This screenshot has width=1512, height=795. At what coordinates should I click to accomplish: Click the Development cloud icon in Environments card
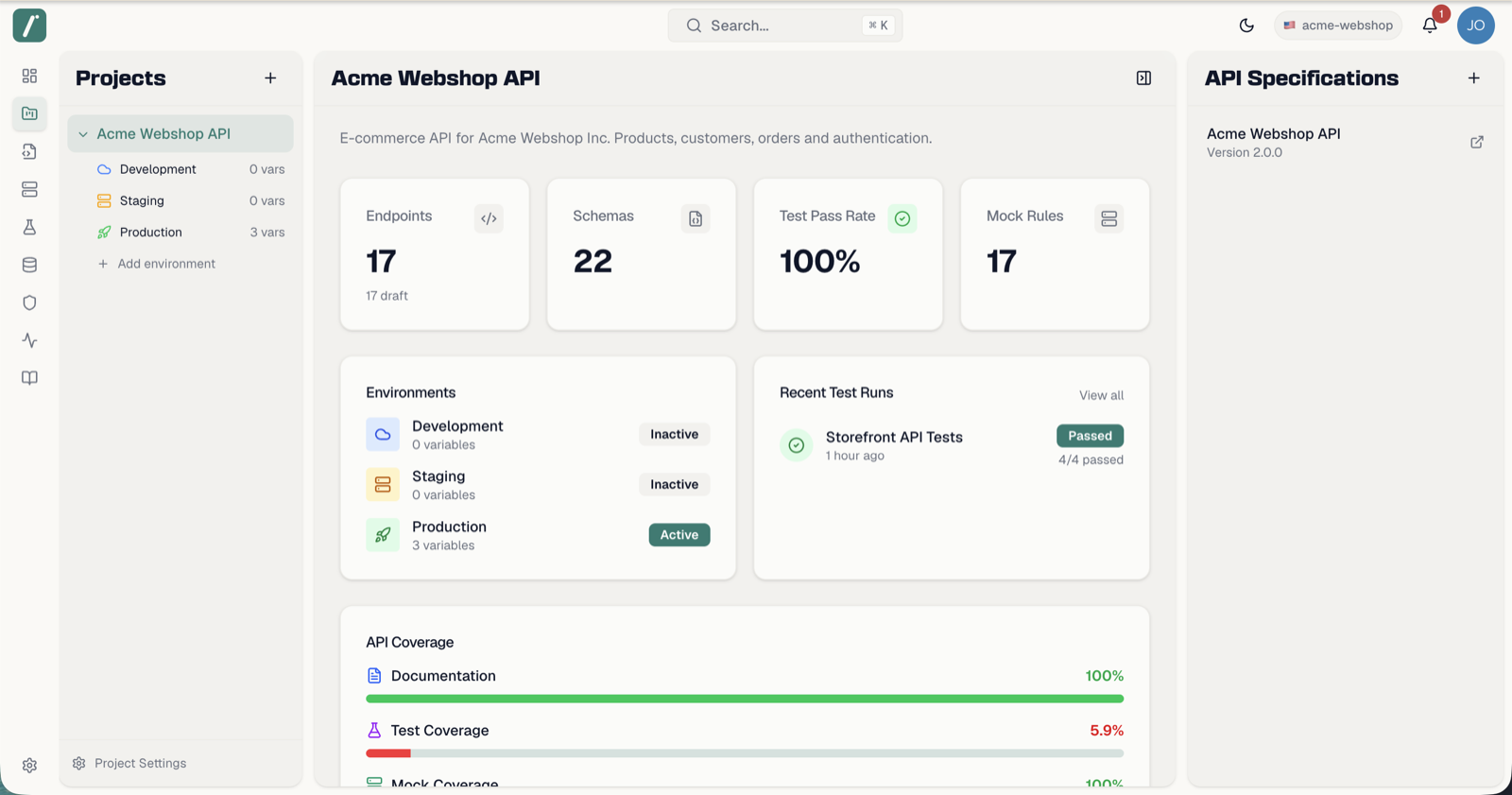point(383,435)
